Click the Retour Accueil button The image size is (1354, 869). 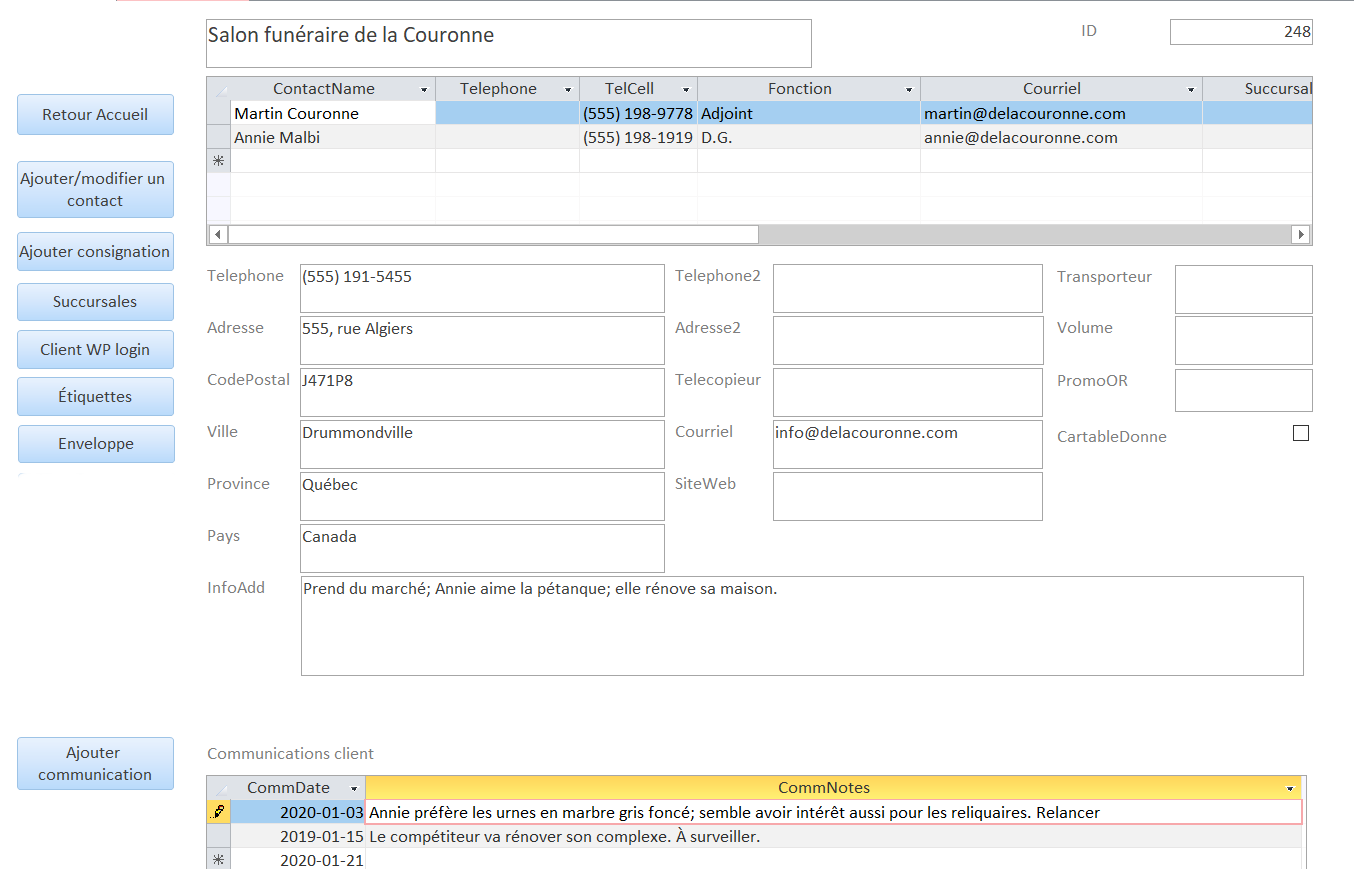[x=95, y=115]
